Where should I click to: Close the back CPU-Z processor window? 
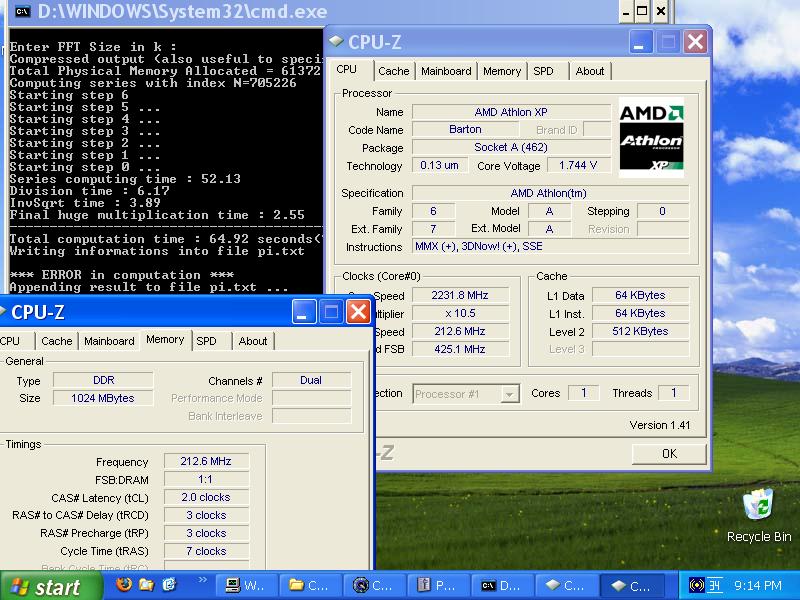(695, 41)
